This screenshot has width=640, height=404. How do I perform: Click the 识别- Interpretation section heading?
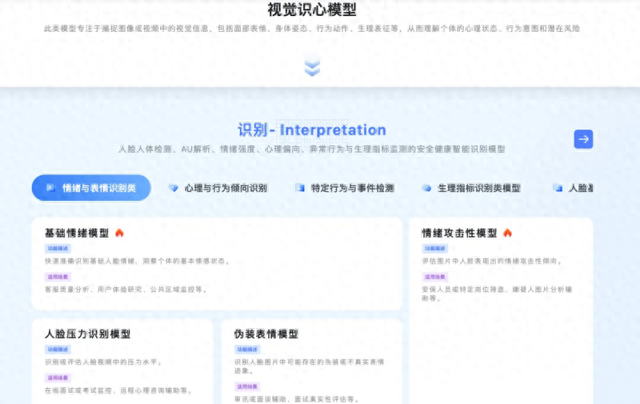coord(312,130)
